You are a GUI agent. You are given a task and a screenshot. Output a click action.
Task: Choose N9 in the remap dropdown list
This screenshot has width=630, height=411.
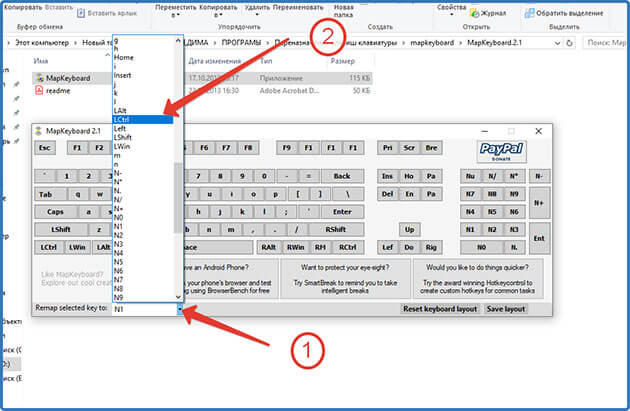tap(143, 298)
